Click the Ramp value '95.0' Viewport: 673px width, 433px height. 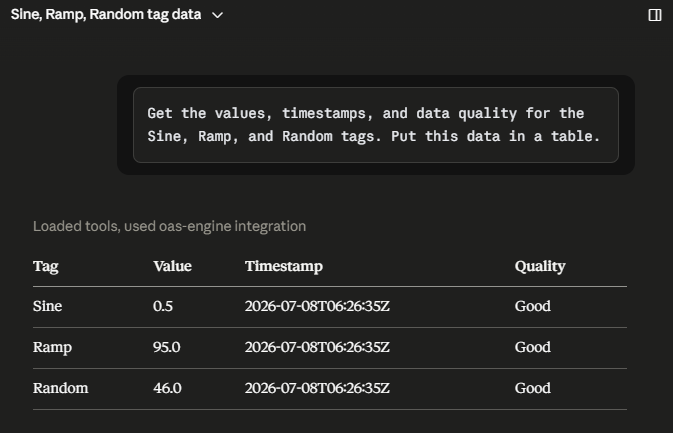coord(167,347)
